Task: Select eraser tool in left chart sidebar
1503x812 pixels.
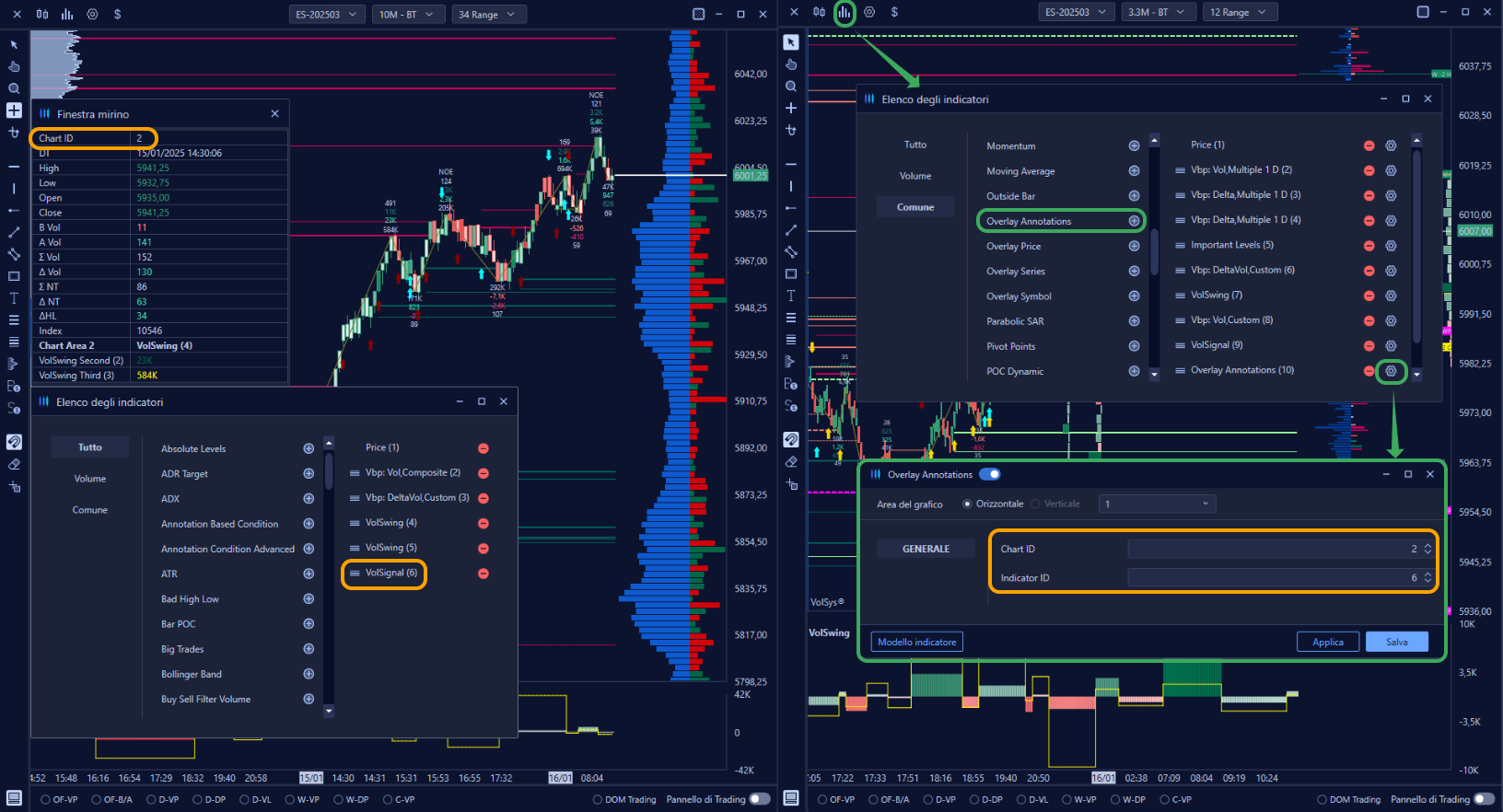Action: coord(14,464)
